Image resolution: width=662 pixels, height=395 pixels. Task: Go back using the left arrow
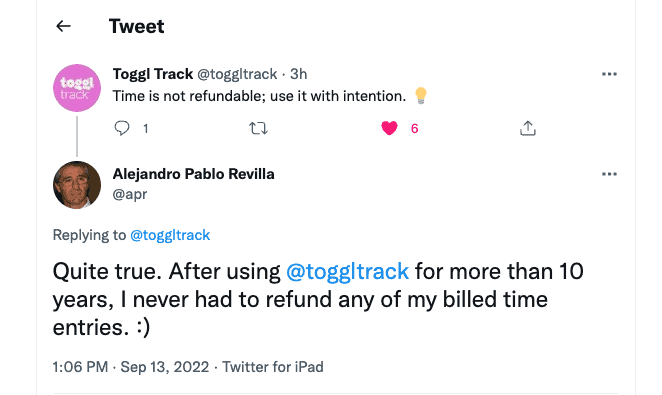coord(63,26)
